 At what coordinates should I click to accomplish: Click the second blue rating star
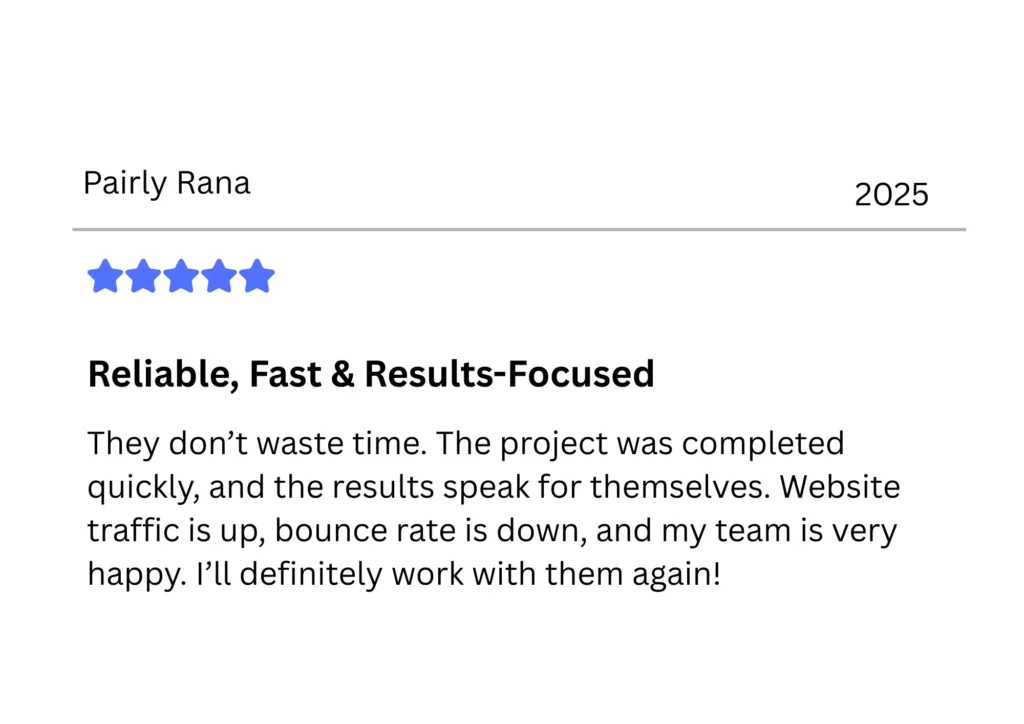coord(143,275)
